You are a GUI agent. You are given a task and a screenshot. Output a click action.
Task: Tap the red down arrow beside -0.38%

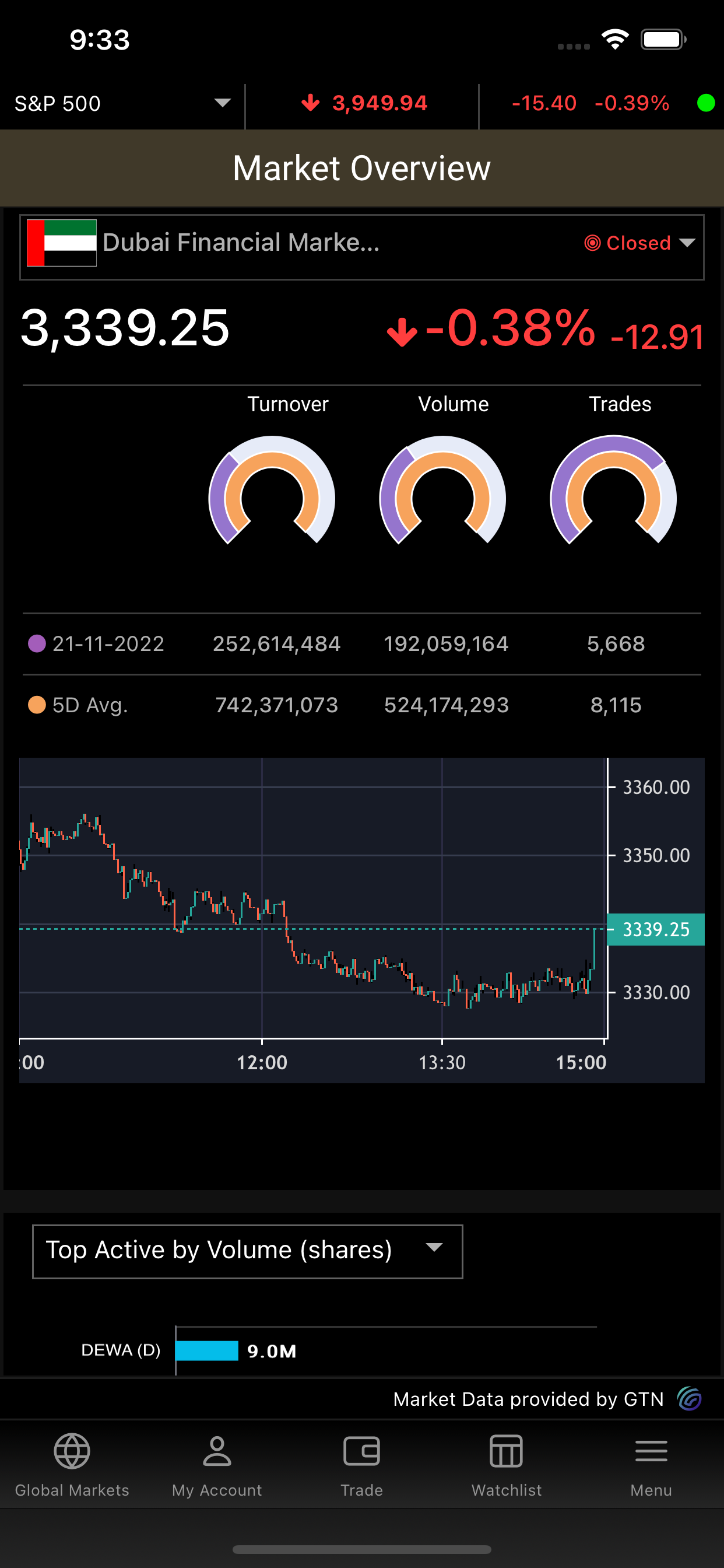(x=402, y=332)
